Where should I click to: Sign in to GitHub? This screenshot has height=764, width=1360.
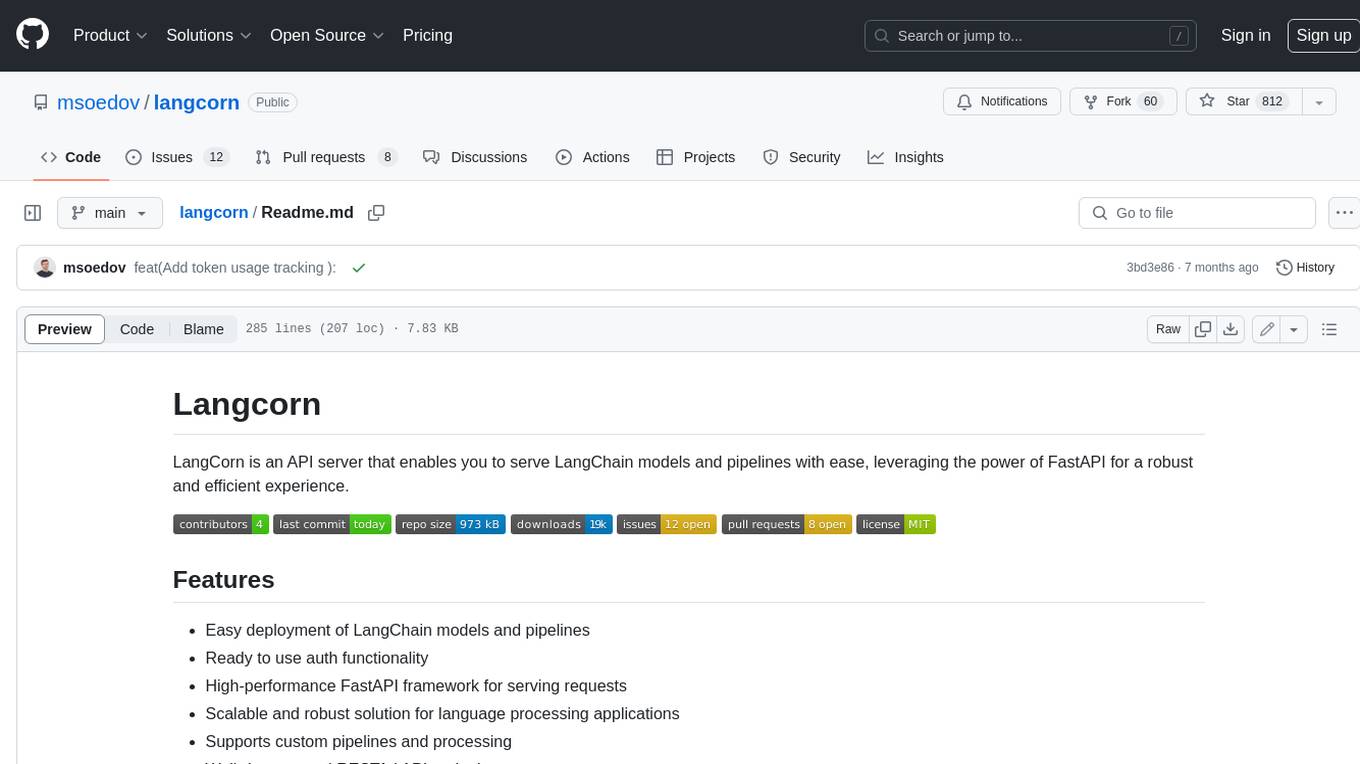point(1245,35)
